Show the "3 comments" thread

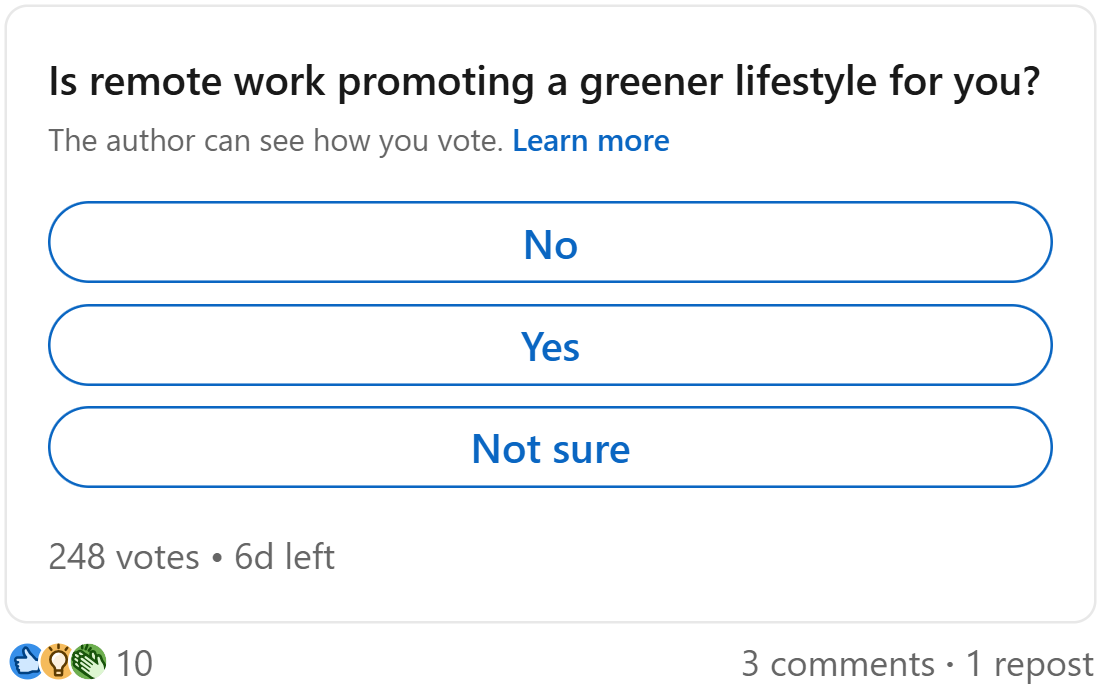[838, 664]
